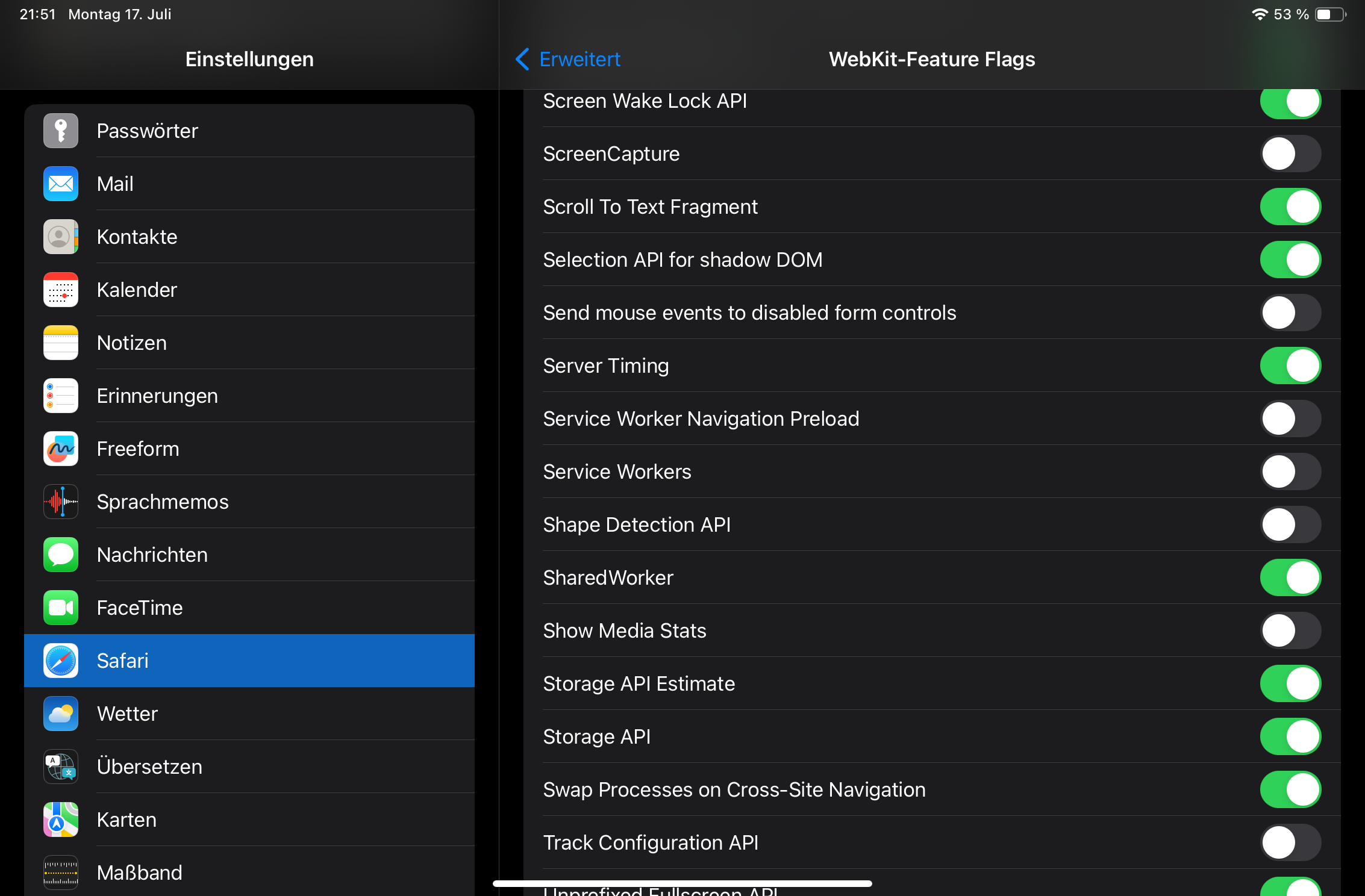Open the FaceTime camera icon
The image size is (1365, 896).
click(61, 608)
